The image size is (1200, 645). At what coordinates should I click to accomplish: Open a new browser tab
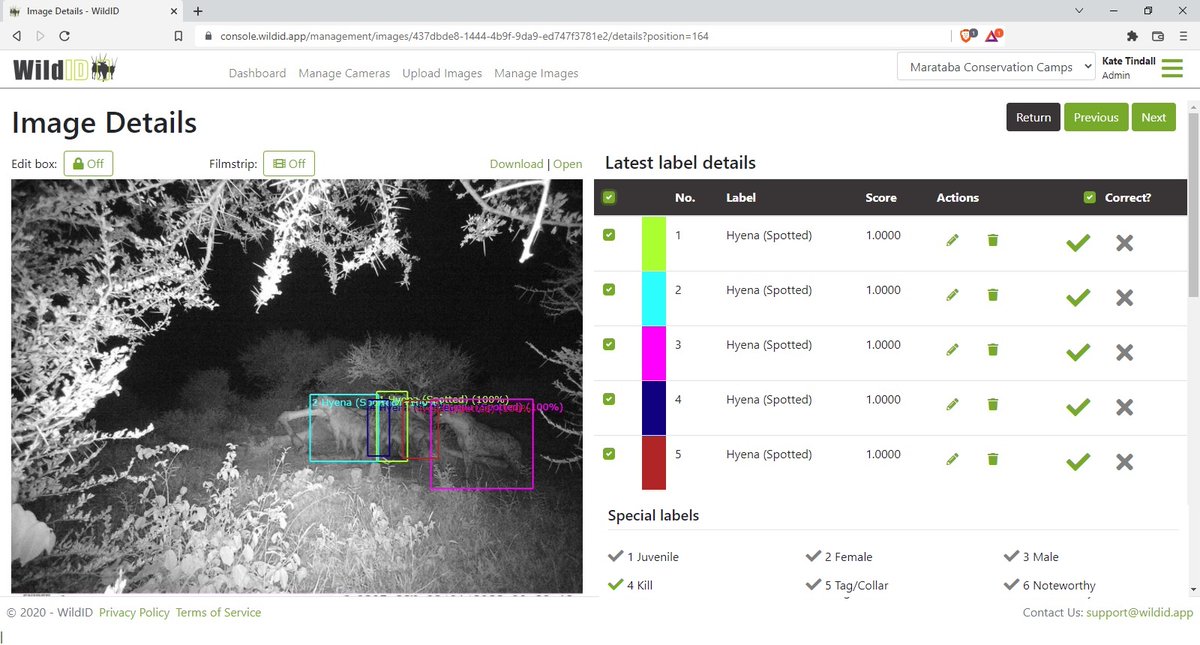tap(198, 11)
